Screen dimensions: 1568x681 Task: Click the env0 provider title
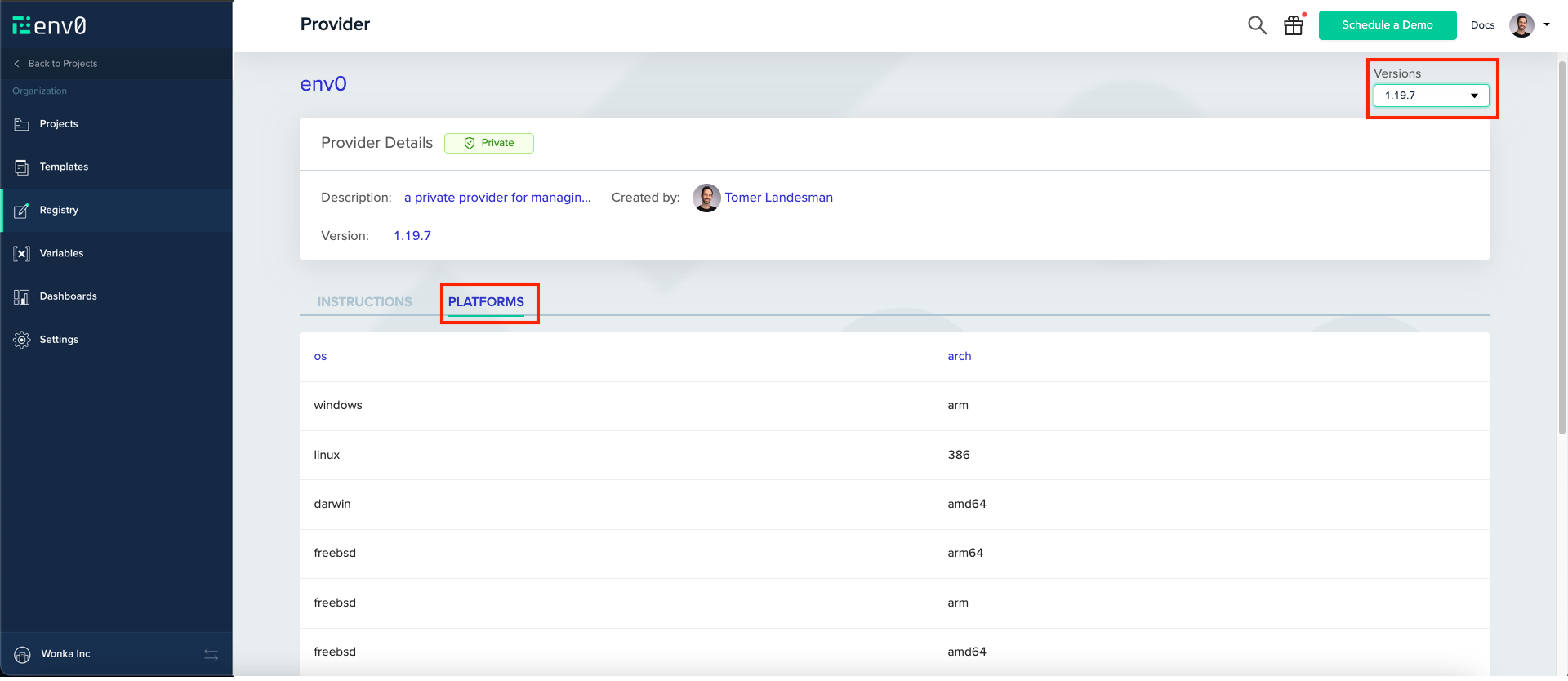point(323,84)
